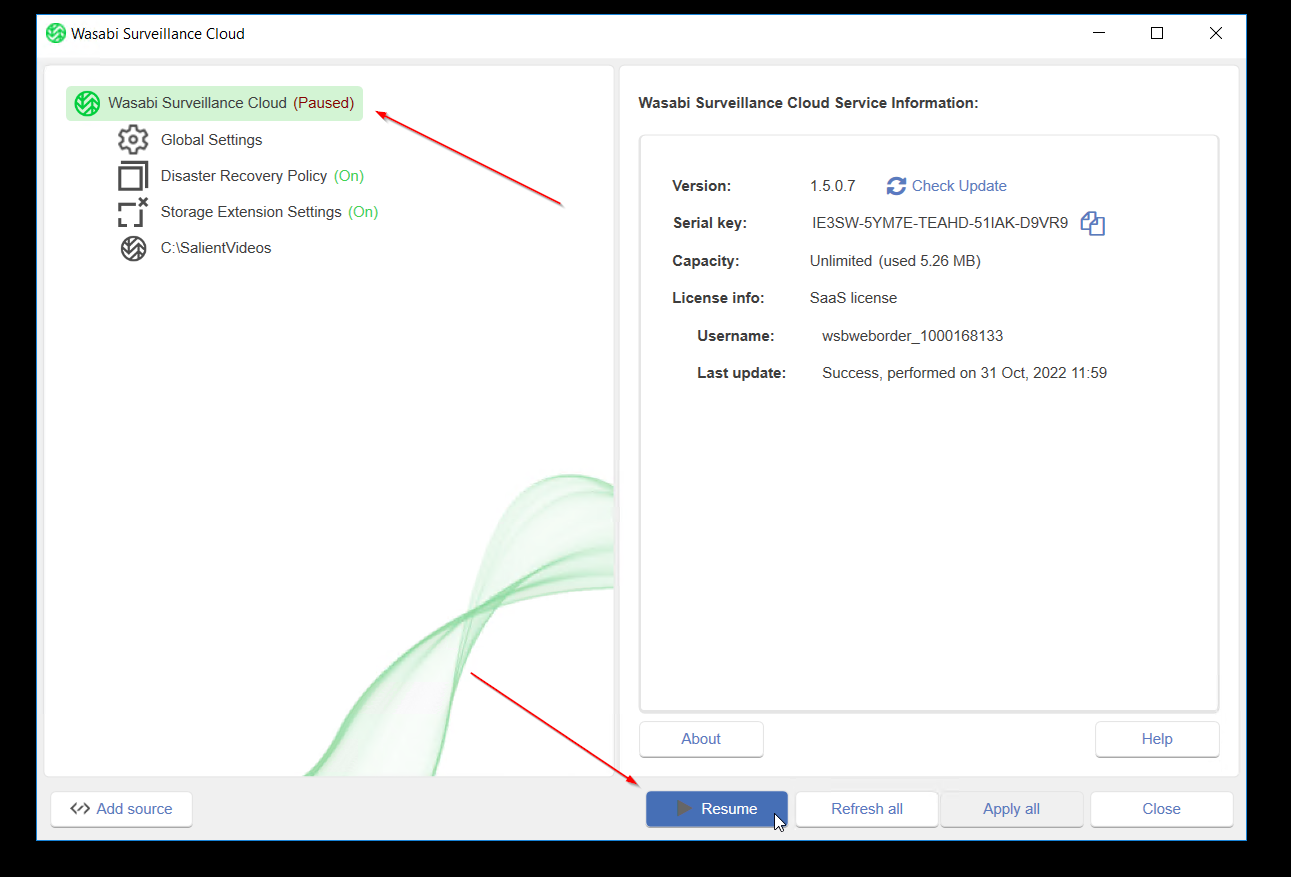The image size is (1291, 877).
Task: Click the serial key text IE3SW-5YM7E-TEAHD-51IAK-D9VR9
Action: (940, 223)
